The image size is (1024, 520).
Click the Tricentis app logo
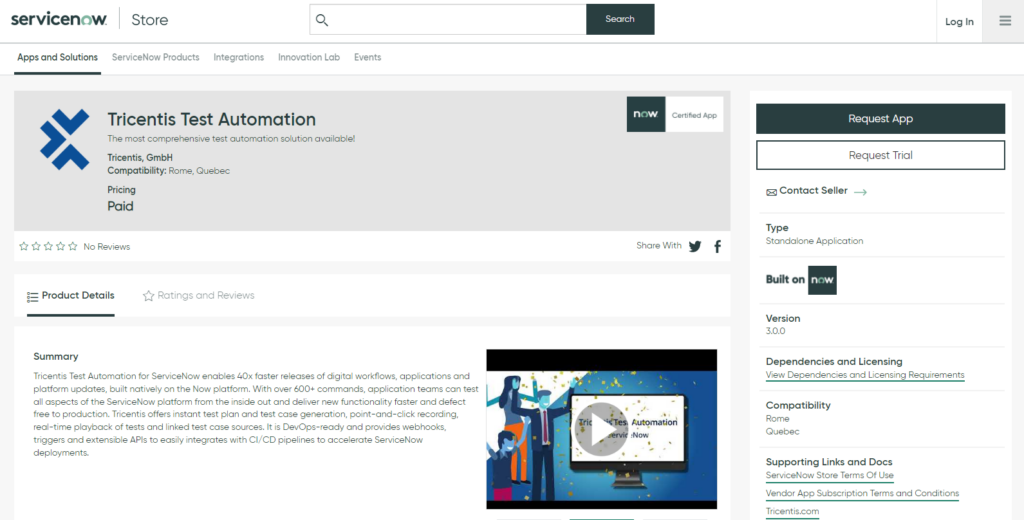[x=65, y=139]
